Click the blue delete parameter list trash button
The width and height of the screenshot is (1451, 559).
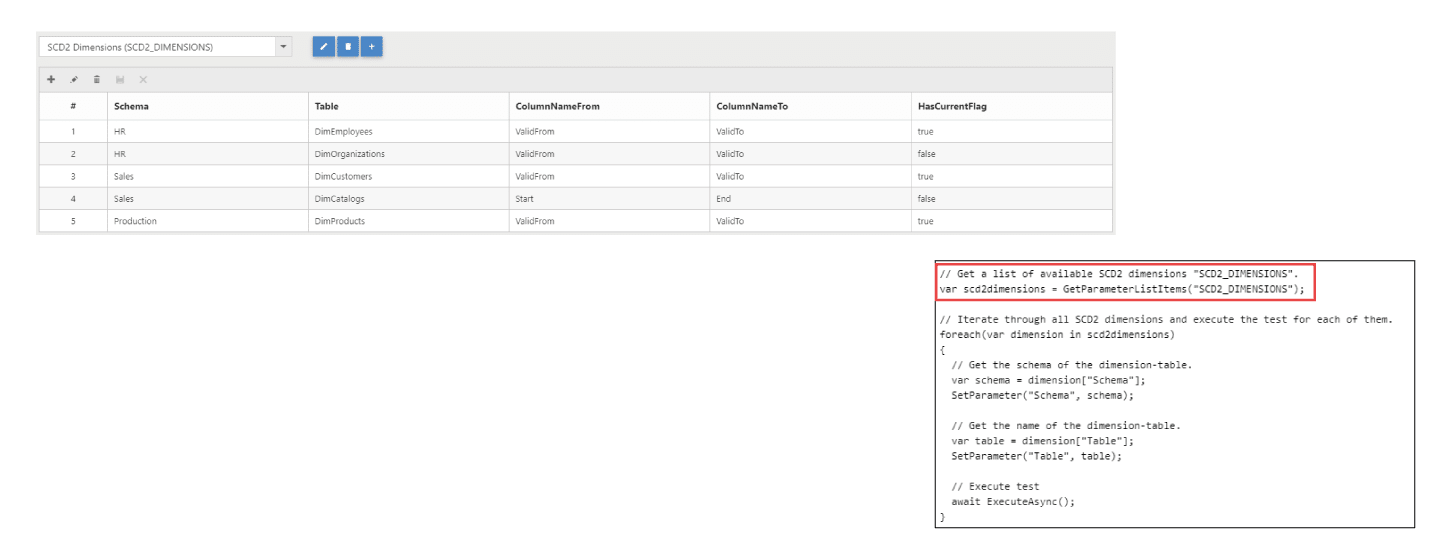tap(348, 47)
